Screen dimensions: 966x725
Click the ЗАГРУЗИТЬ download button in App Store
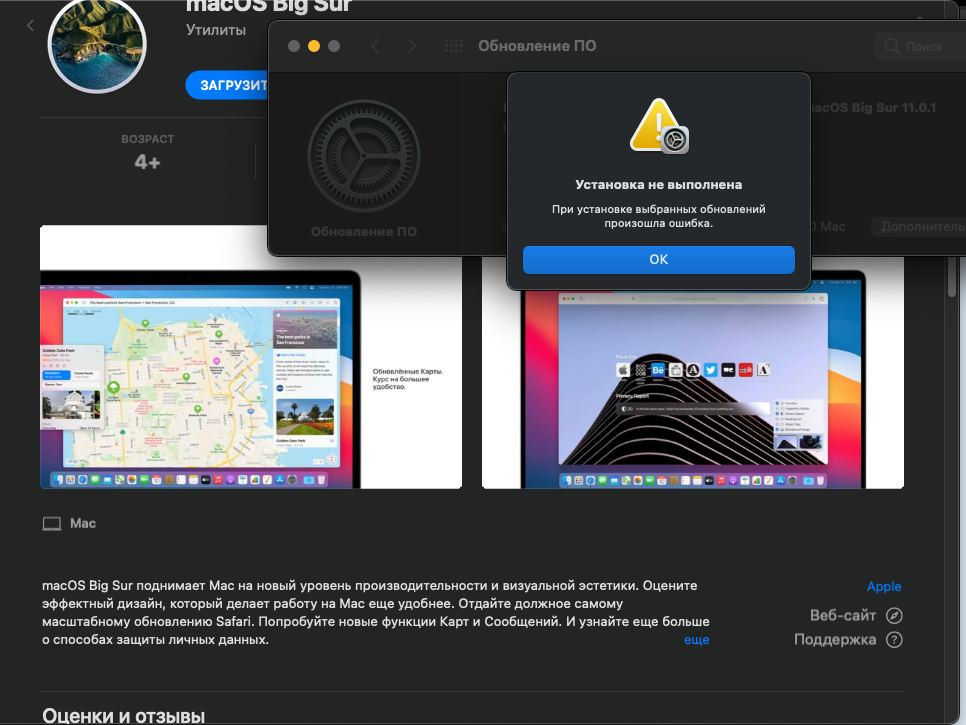tap(227, 85)
